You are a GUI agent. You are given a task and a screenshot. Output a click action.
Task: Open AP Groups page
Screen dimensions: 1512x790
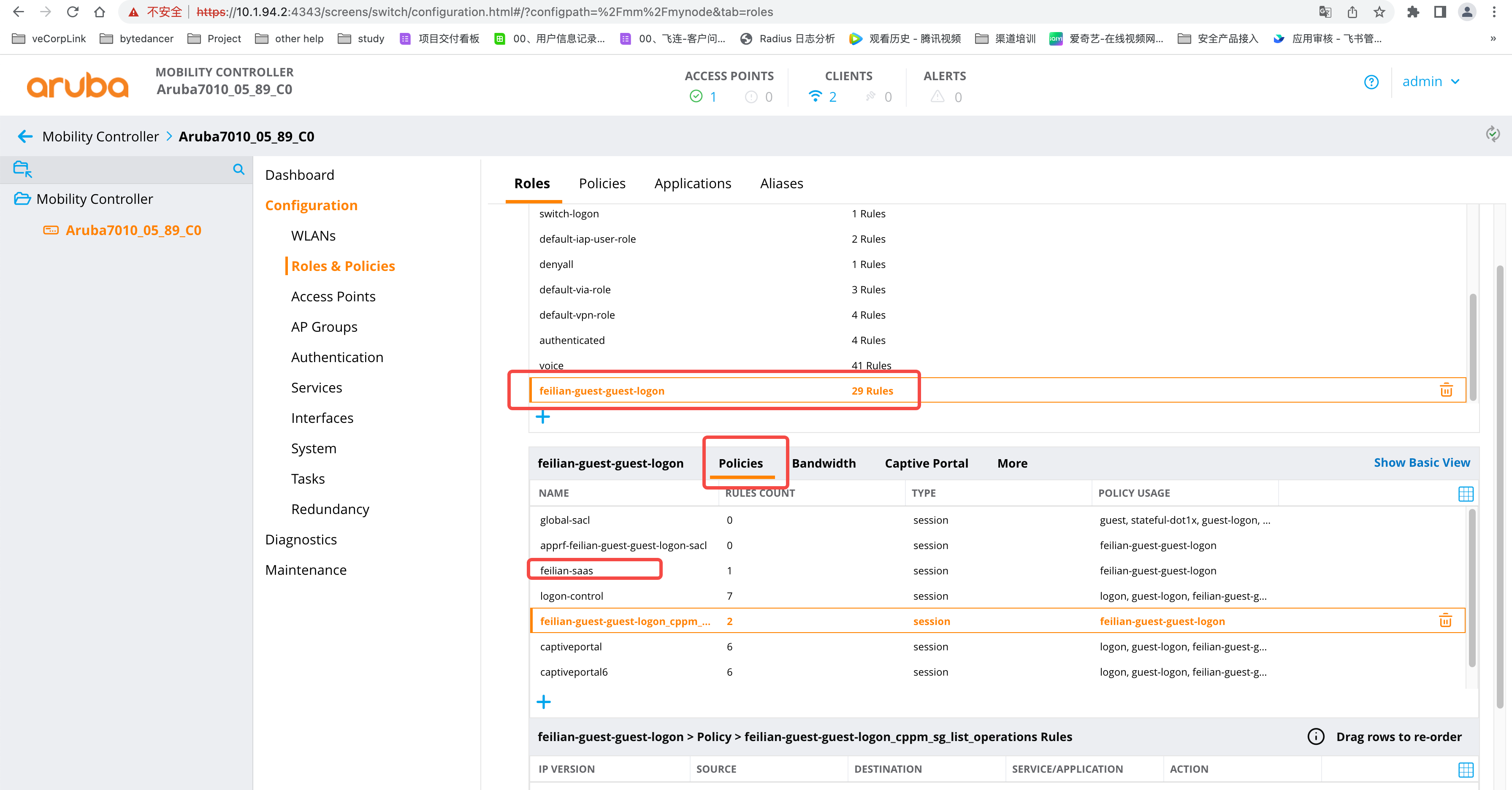(x=324, y=327)
